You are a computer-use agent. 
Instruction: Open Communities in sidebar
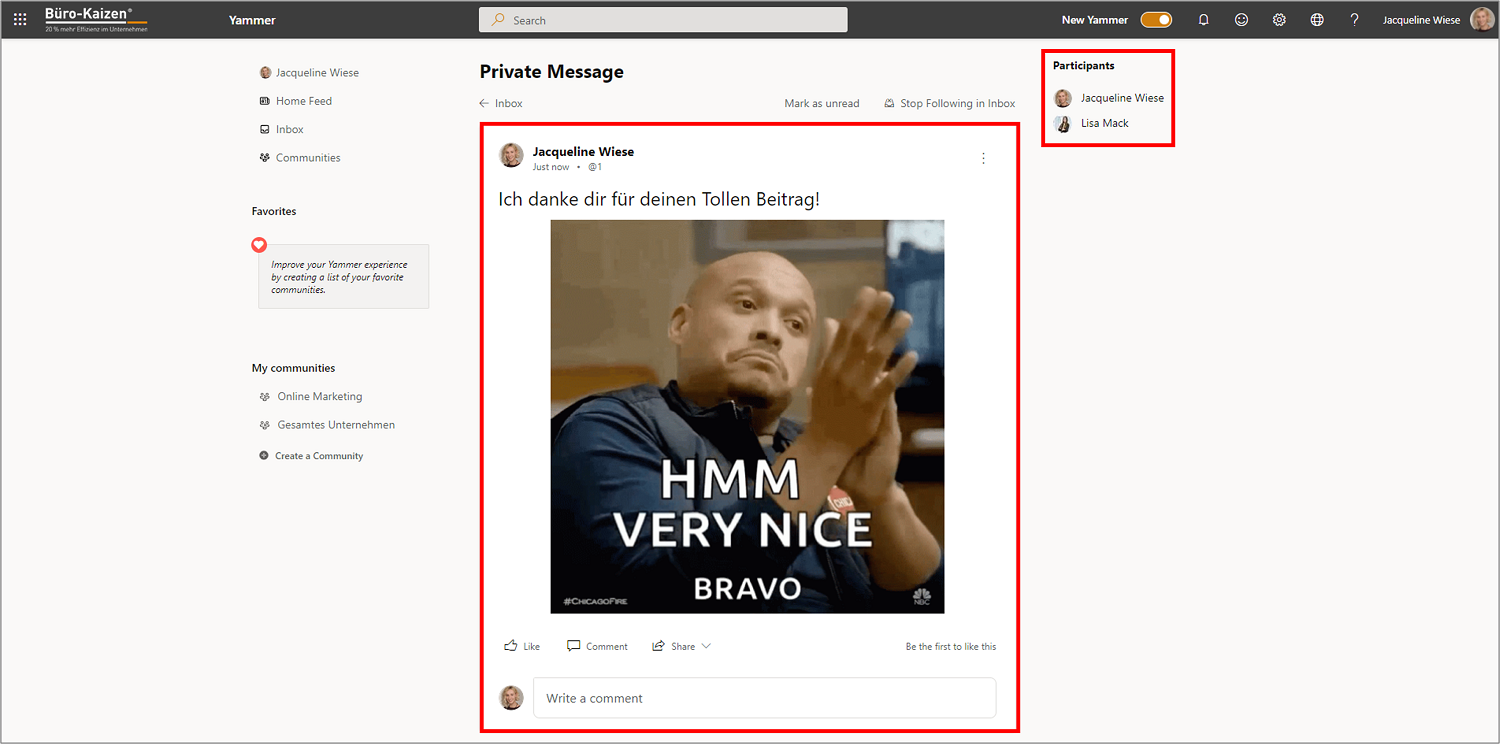308,158
